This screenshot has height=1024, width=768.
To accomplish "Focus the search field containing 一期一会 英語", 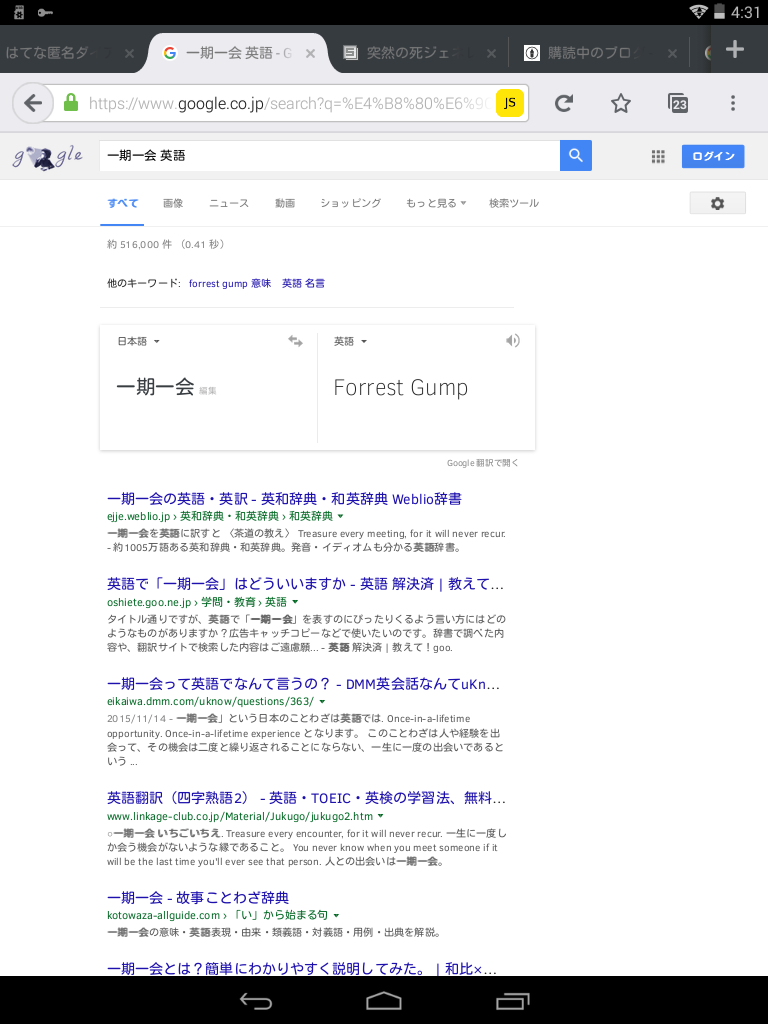I will click(x=329, y=155).
